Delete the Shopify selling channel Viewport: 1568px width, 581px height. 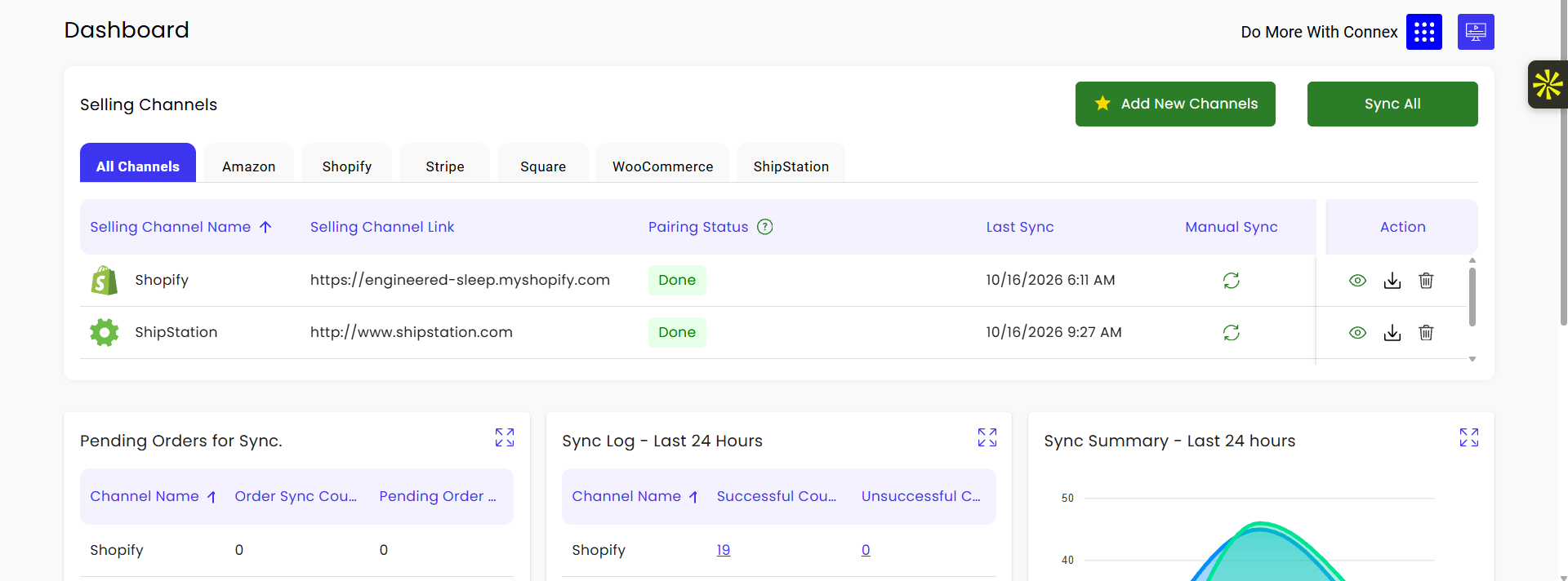[x=1426, y=281]
